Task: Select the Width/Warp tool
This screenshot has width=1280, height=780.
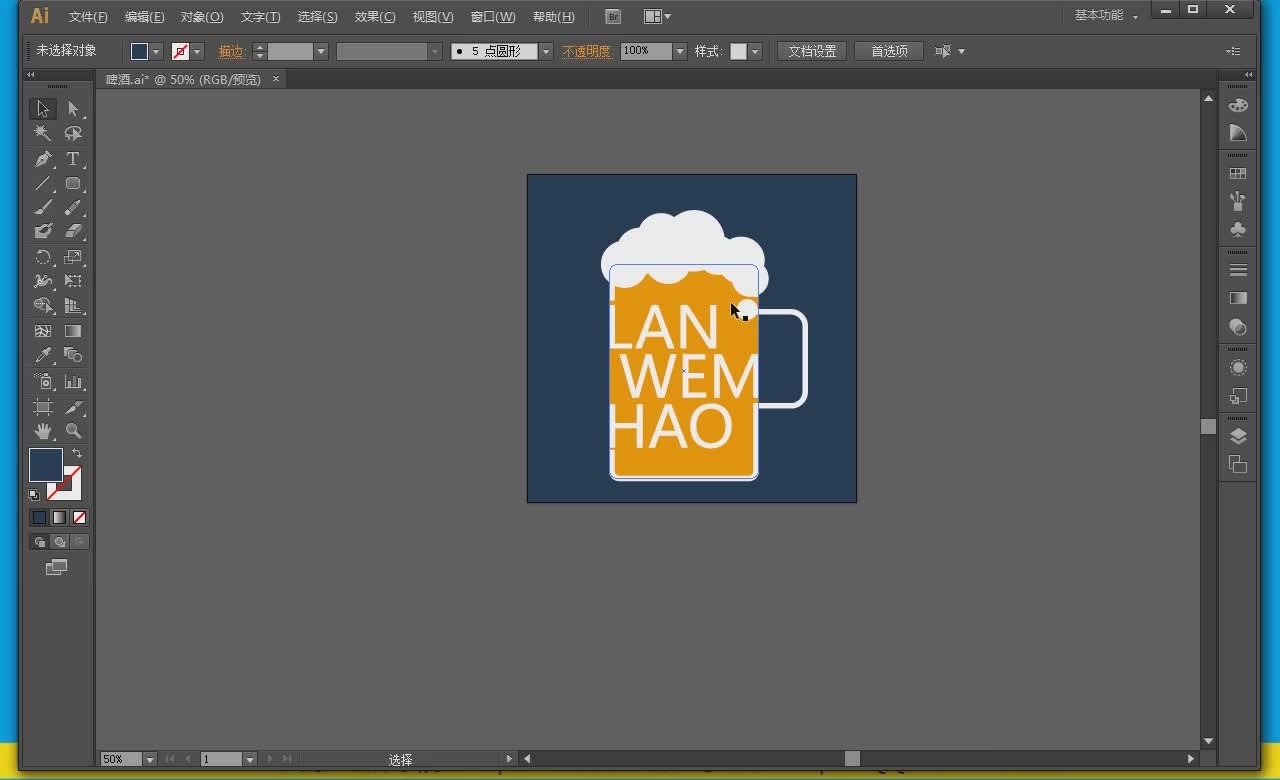Action: [x=43, y=281]
